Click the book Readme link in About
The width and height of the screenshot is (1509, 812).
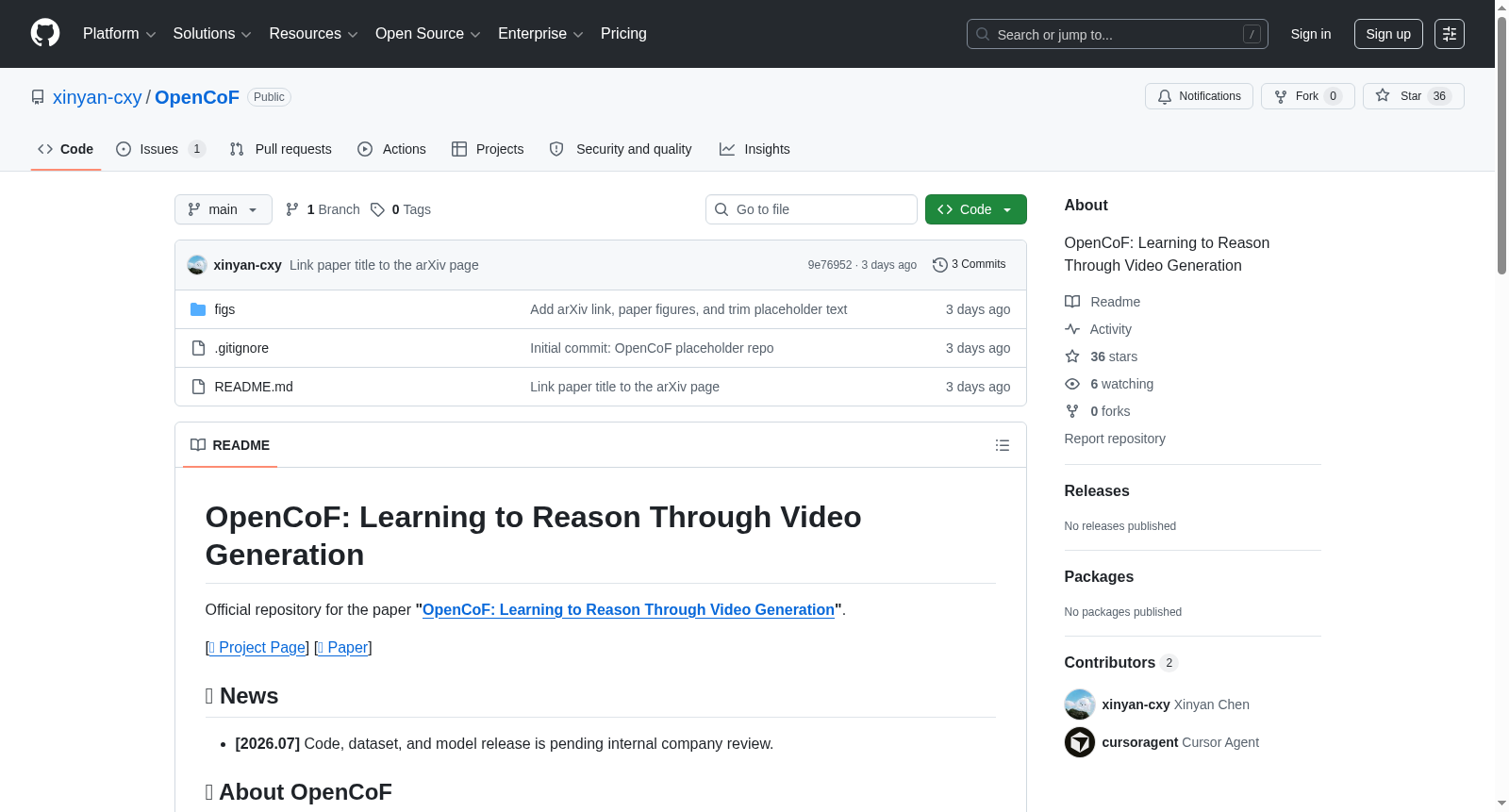pos(1103,302)
